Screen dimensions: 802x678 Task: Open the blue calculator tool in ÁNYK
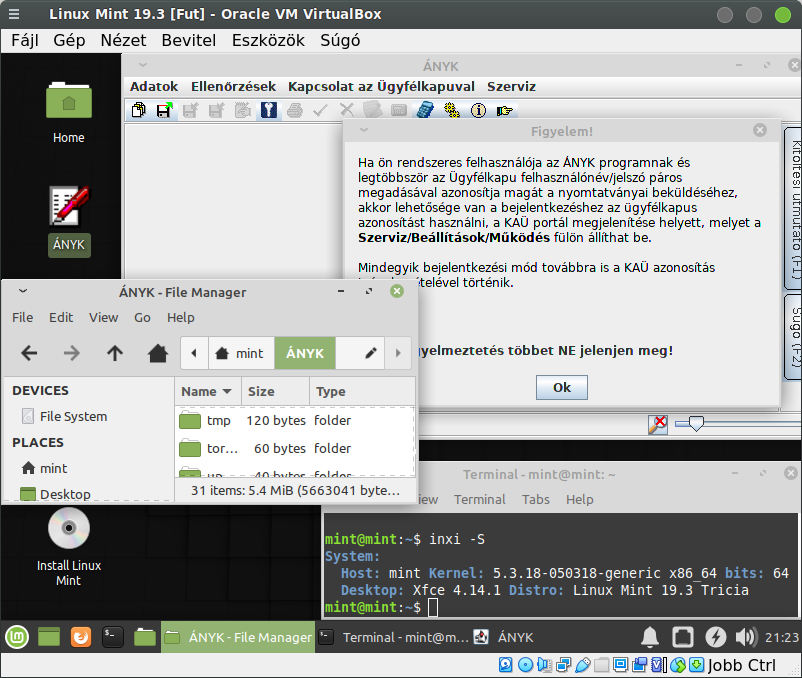pos(425,110)
